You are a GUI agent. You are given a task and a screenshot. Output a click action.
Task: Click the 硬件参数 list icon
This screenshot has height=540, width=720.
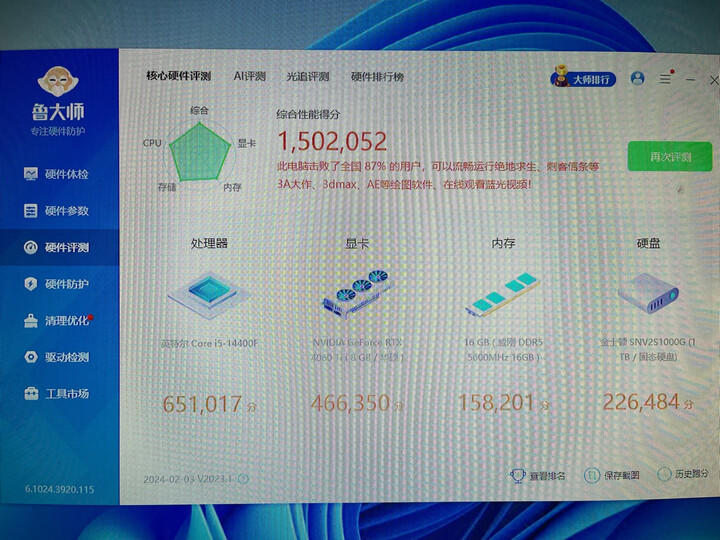[31, 211]
